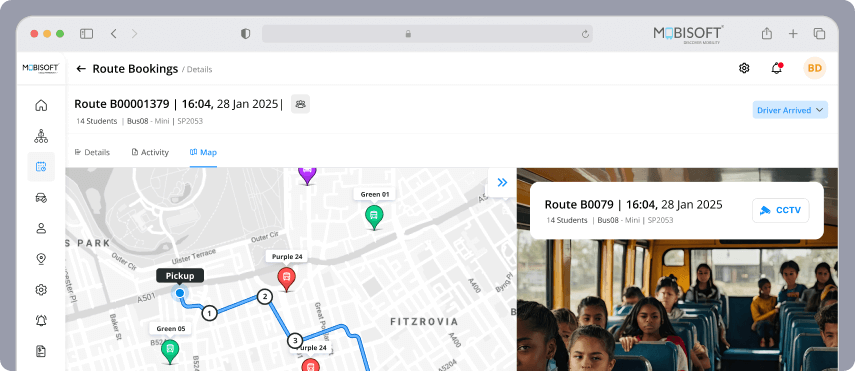This screenshot has width=855, height=371.
Task: Select route stop marker 2
Action: click(264, 297)
